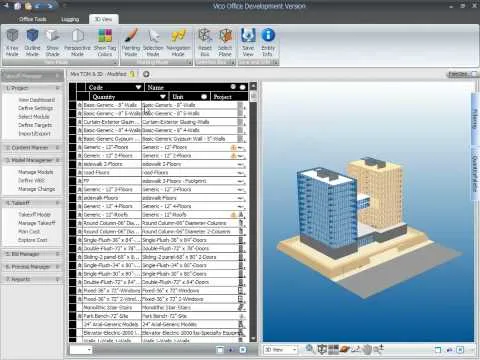Click the orbit icon in the 3D view toolbar
This screenshot has height=360, width=480.
pyautogui.click(x=344, y=349)
